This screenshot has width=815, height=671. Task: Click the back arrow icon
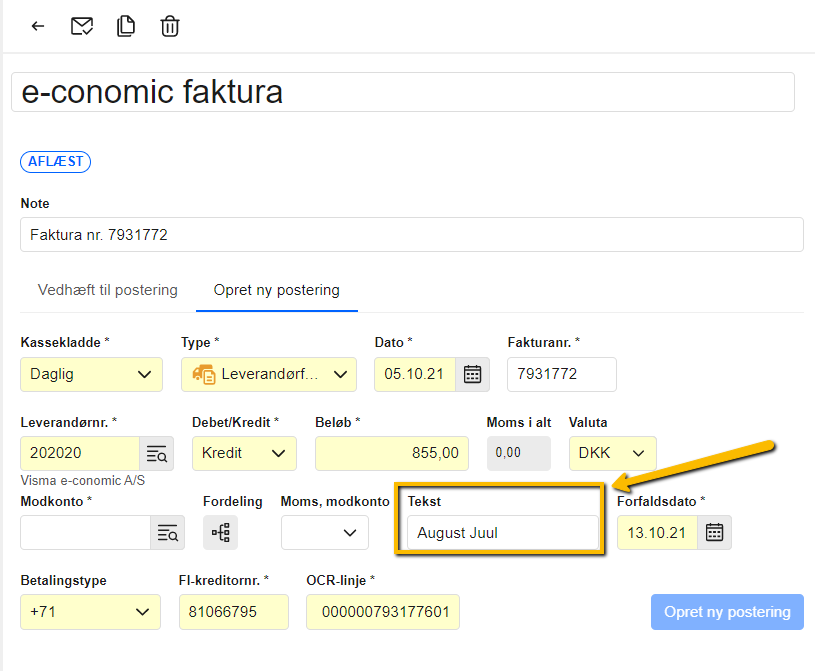pos(38,27)
